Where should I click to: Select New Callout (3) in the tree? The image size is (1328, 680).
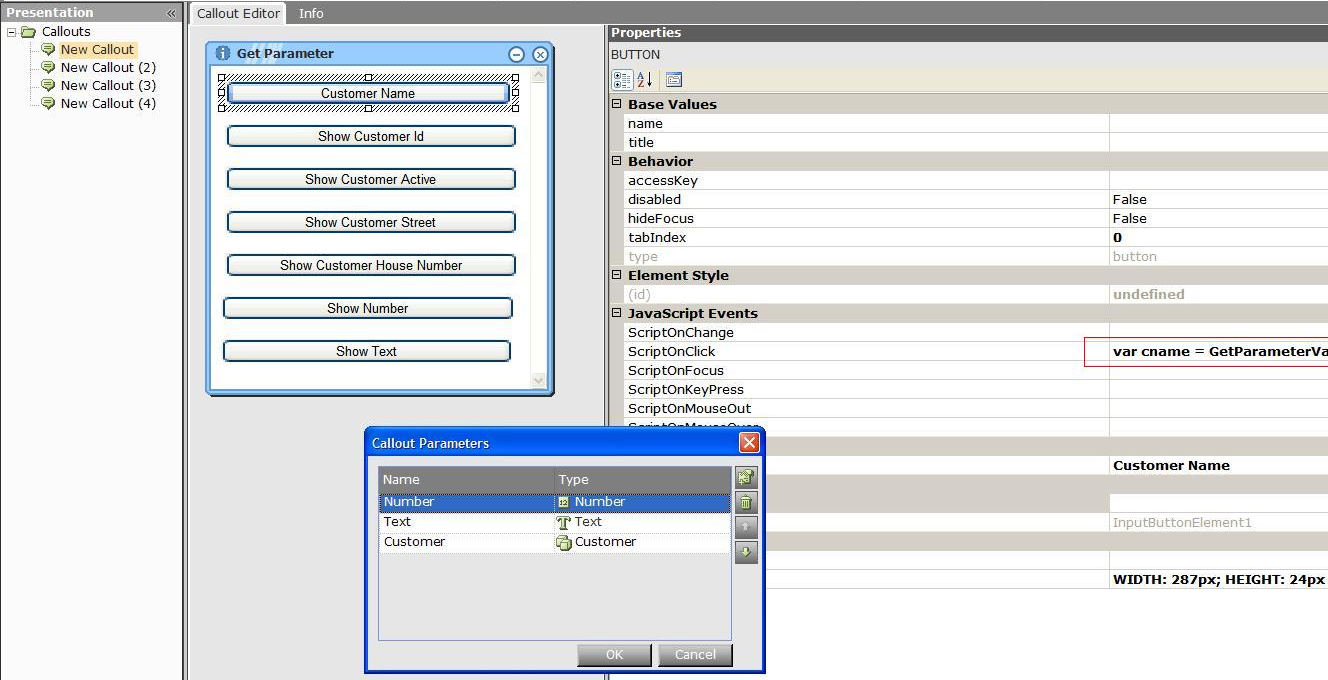[108, 85]
